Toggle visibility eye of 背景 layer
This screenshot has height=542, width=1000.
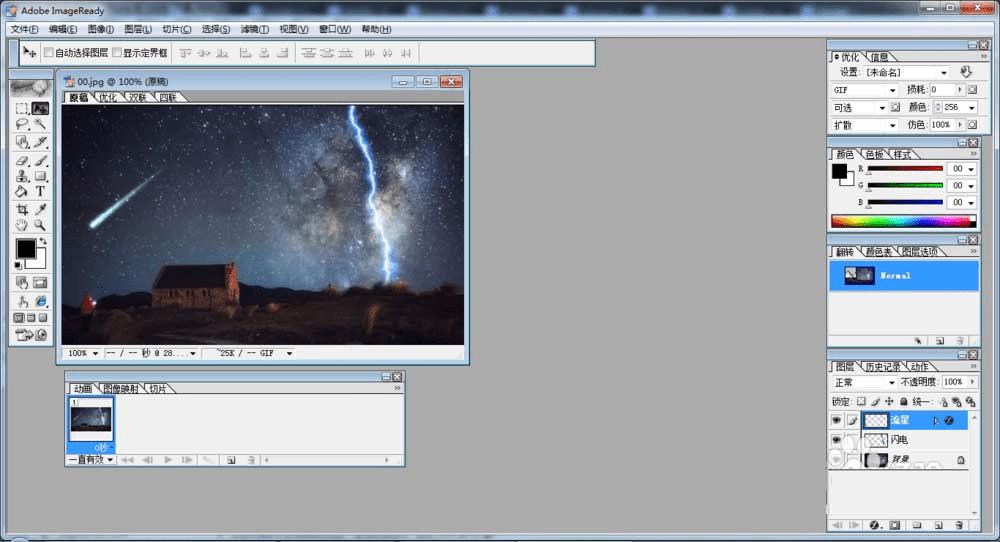pyautogui.click(x=836, y=460)
